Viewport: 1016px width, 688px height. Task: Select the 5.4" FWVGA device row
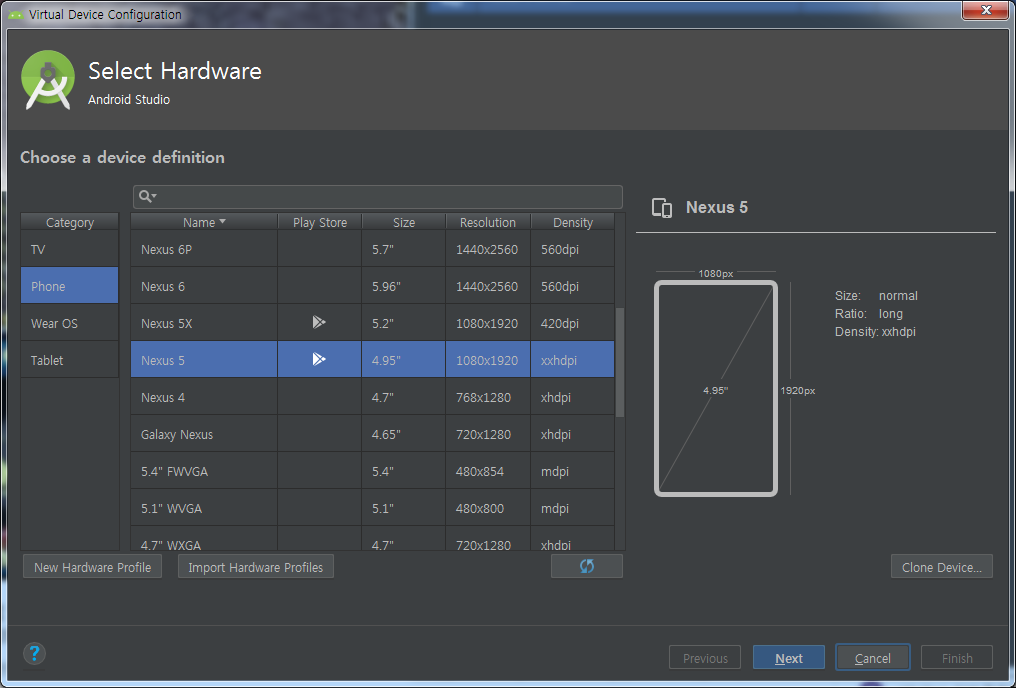373,470
